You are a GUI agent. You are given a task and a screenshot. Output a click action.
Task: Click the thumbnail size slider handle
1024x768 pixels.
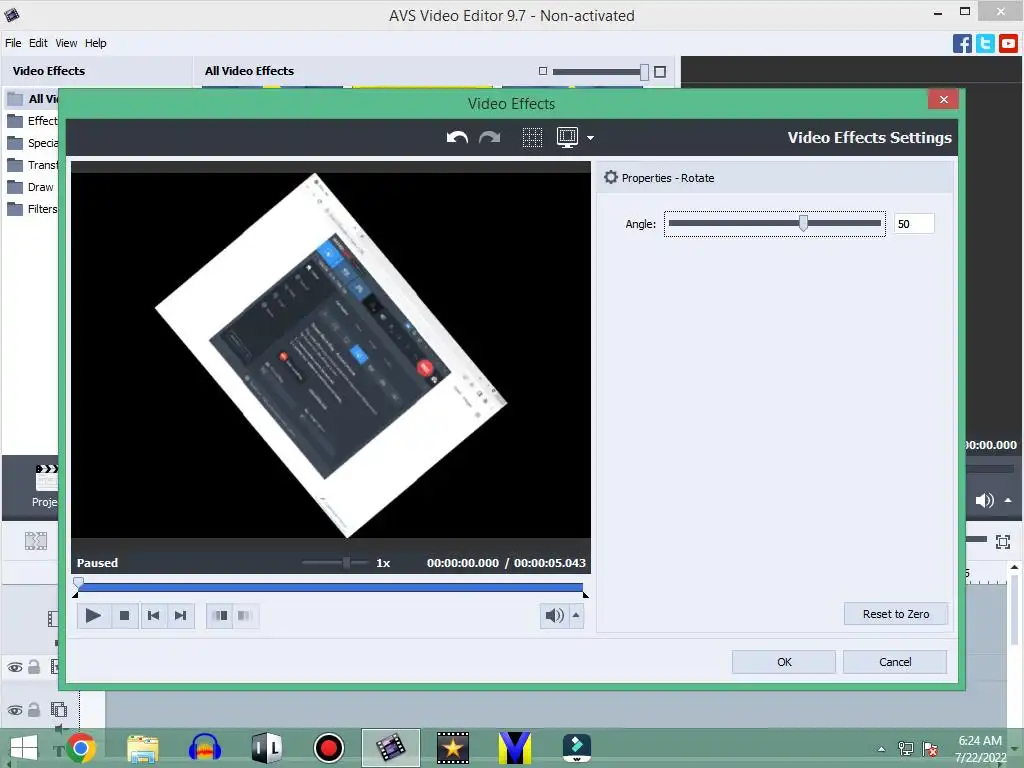point(644,71)
